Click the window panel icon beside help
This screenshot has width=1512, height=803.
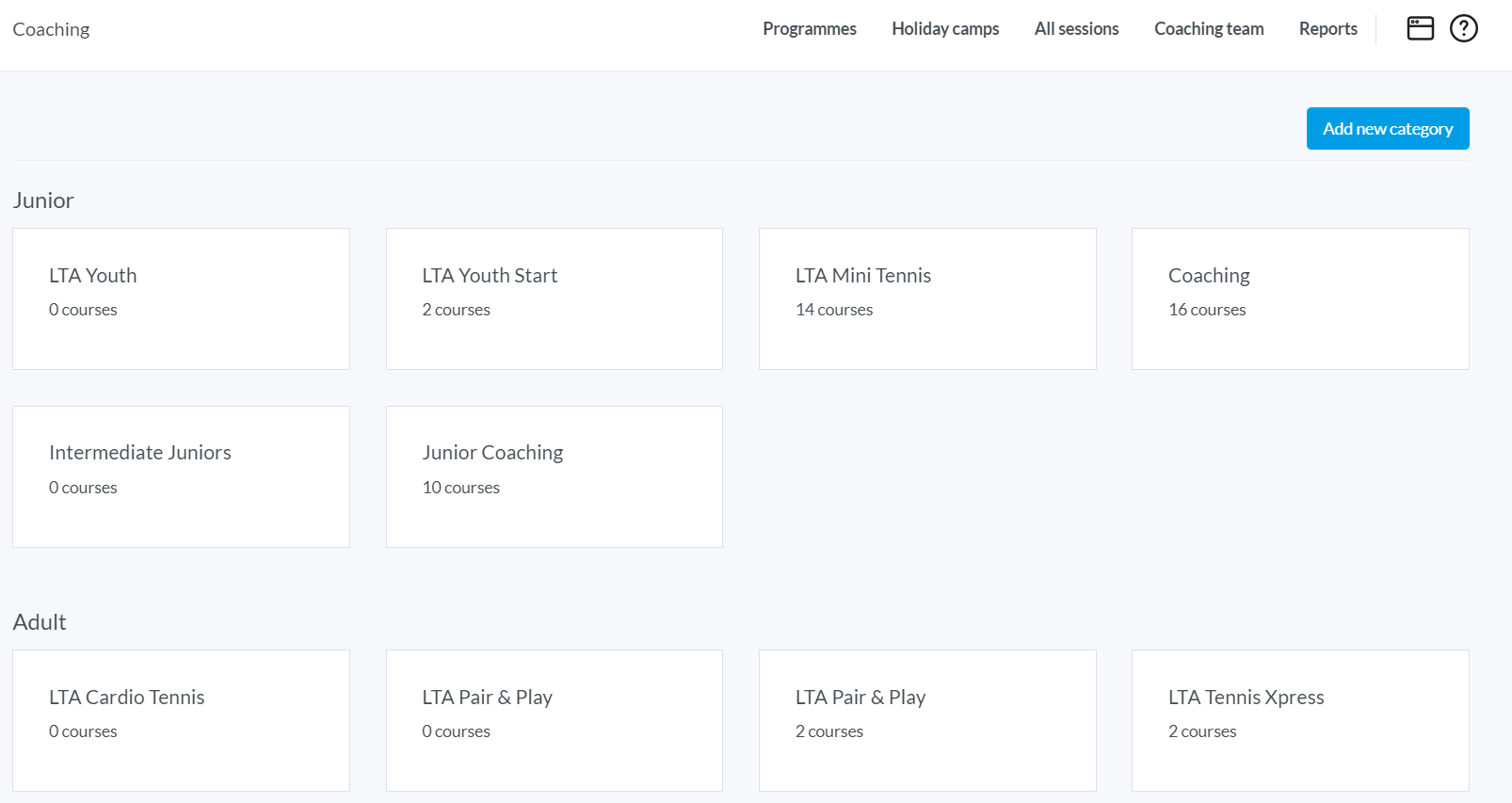1420,29
